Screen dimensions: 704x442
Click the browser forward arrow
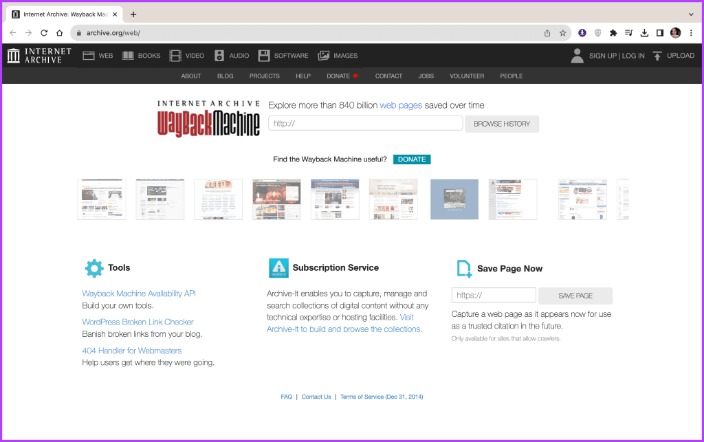[28, 33]
